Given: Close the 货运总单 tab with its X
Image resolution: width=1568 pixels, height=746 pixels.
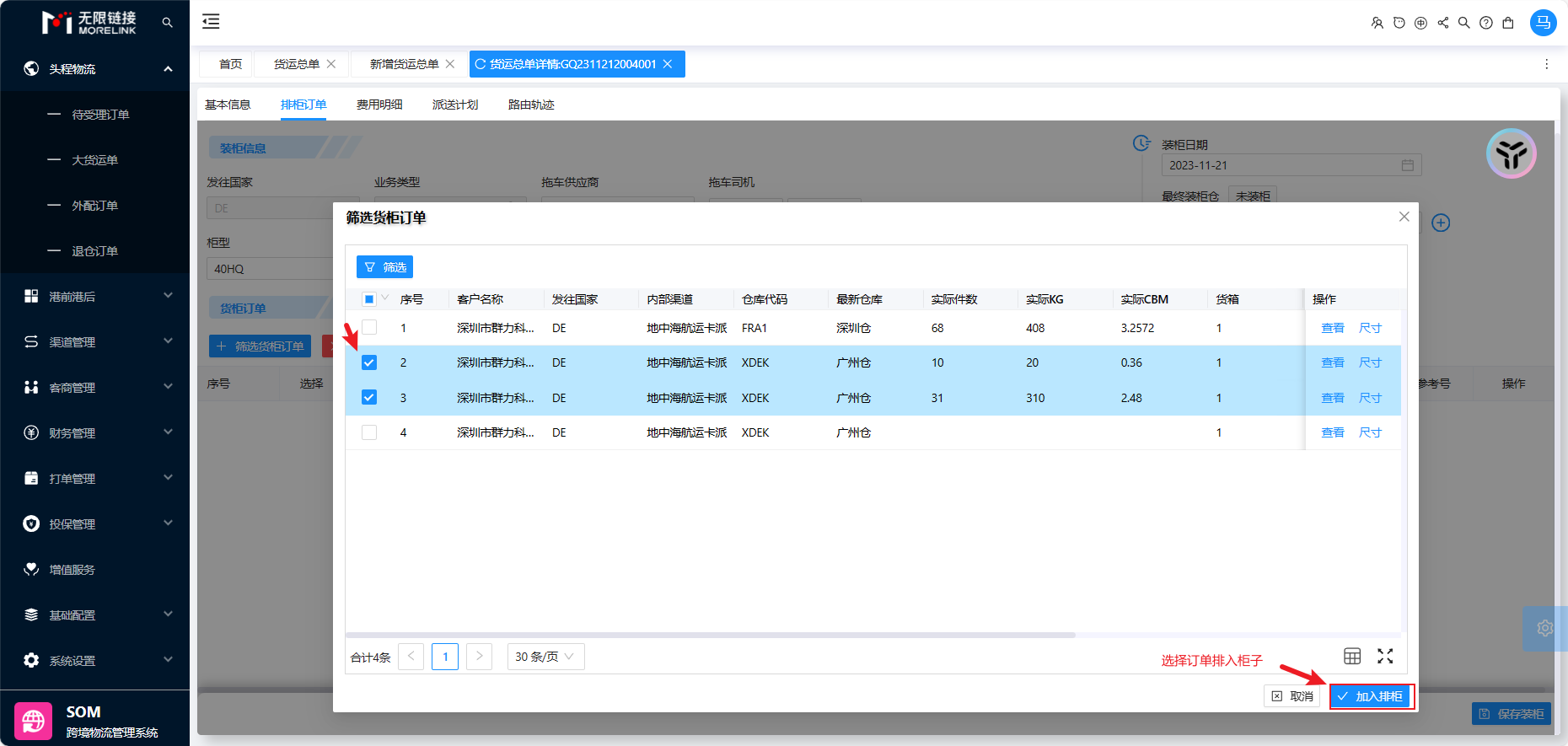Looking at the screenshot, I should [x=331, y=64].
